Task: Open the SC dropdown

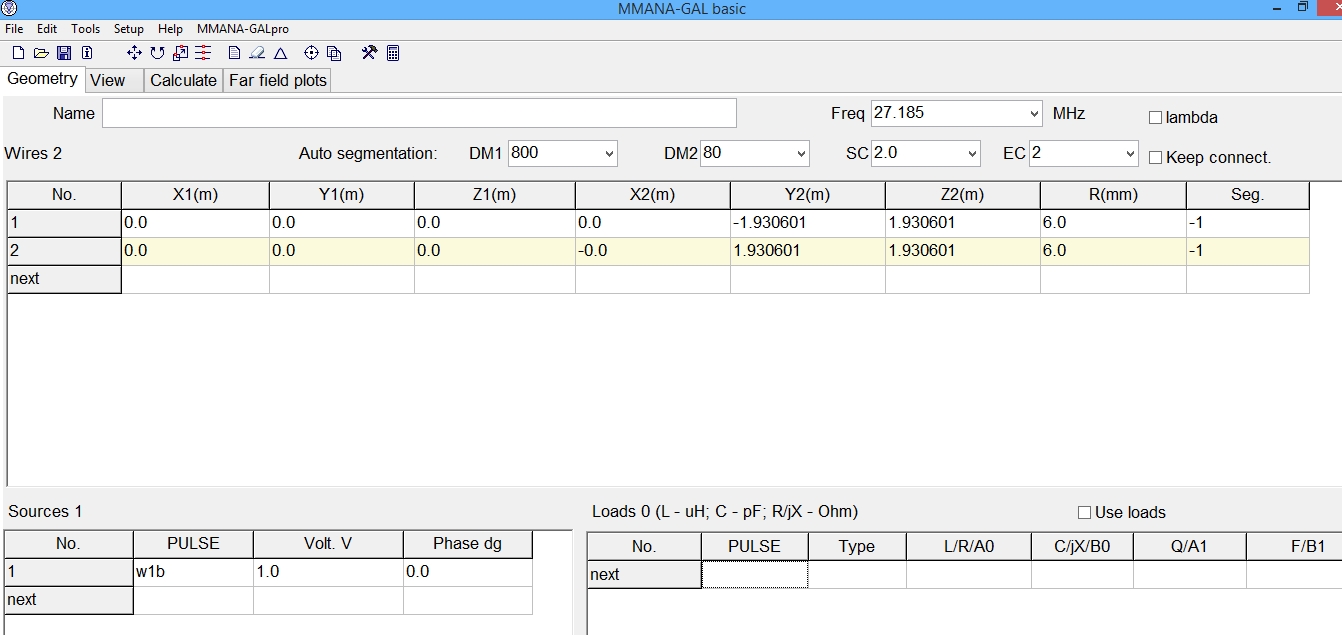Action: coord(971,154)
